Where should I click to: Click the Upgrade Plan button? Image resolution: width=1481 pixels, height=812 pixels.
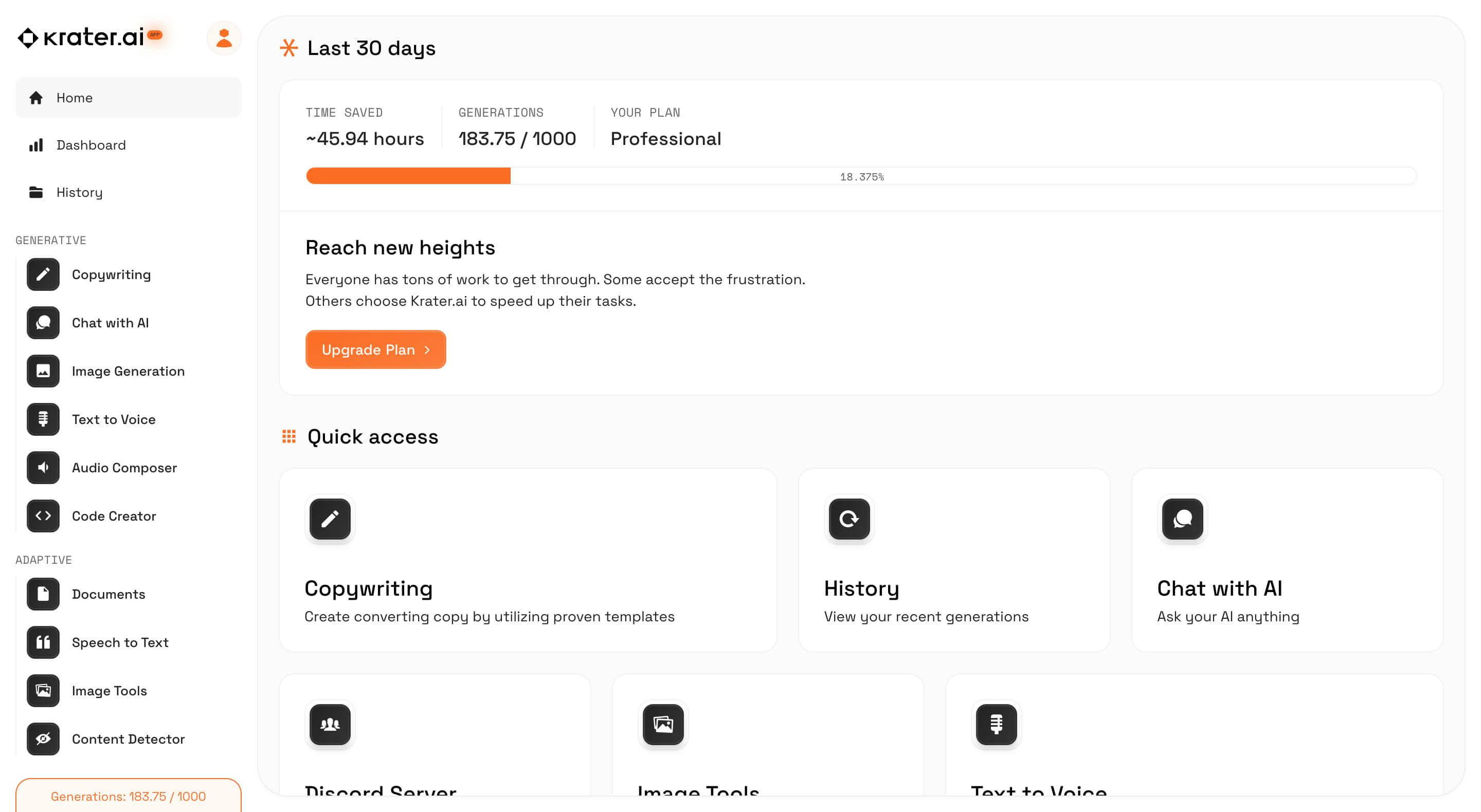[x=375, y=349]
